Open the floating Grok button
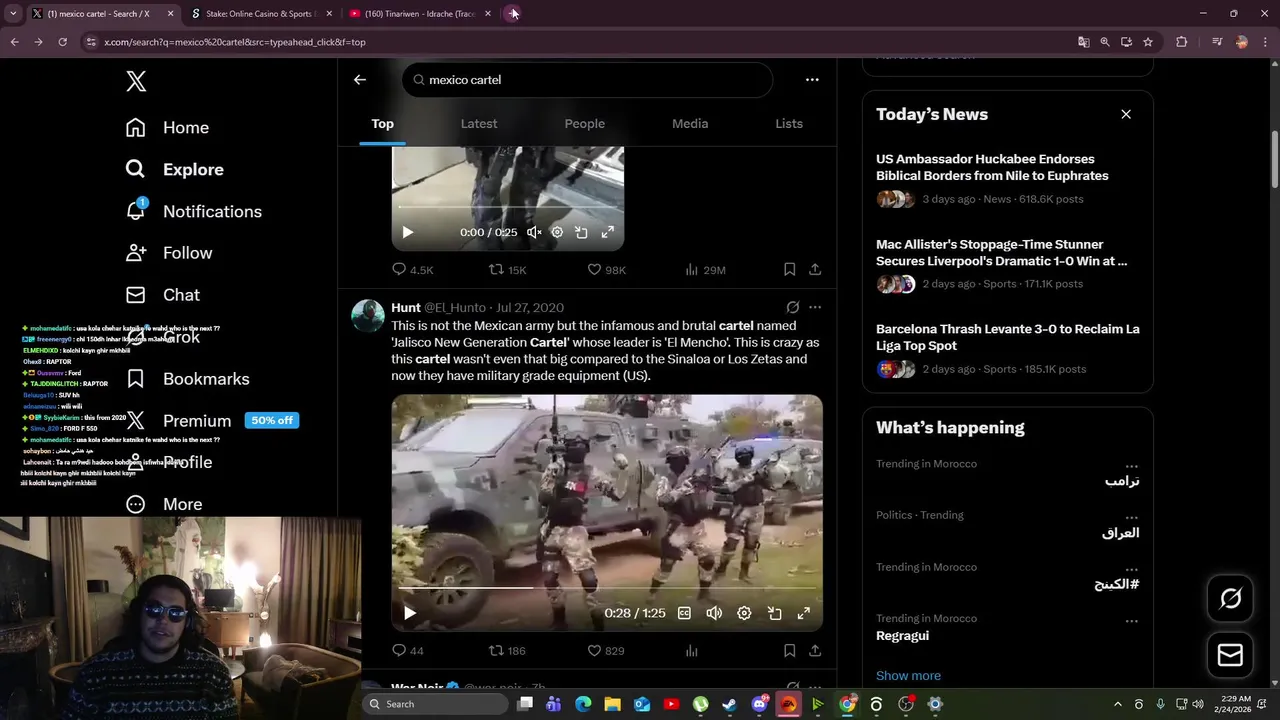Viewport: 1280px width, 720px height. click(x=1230, y=598)
